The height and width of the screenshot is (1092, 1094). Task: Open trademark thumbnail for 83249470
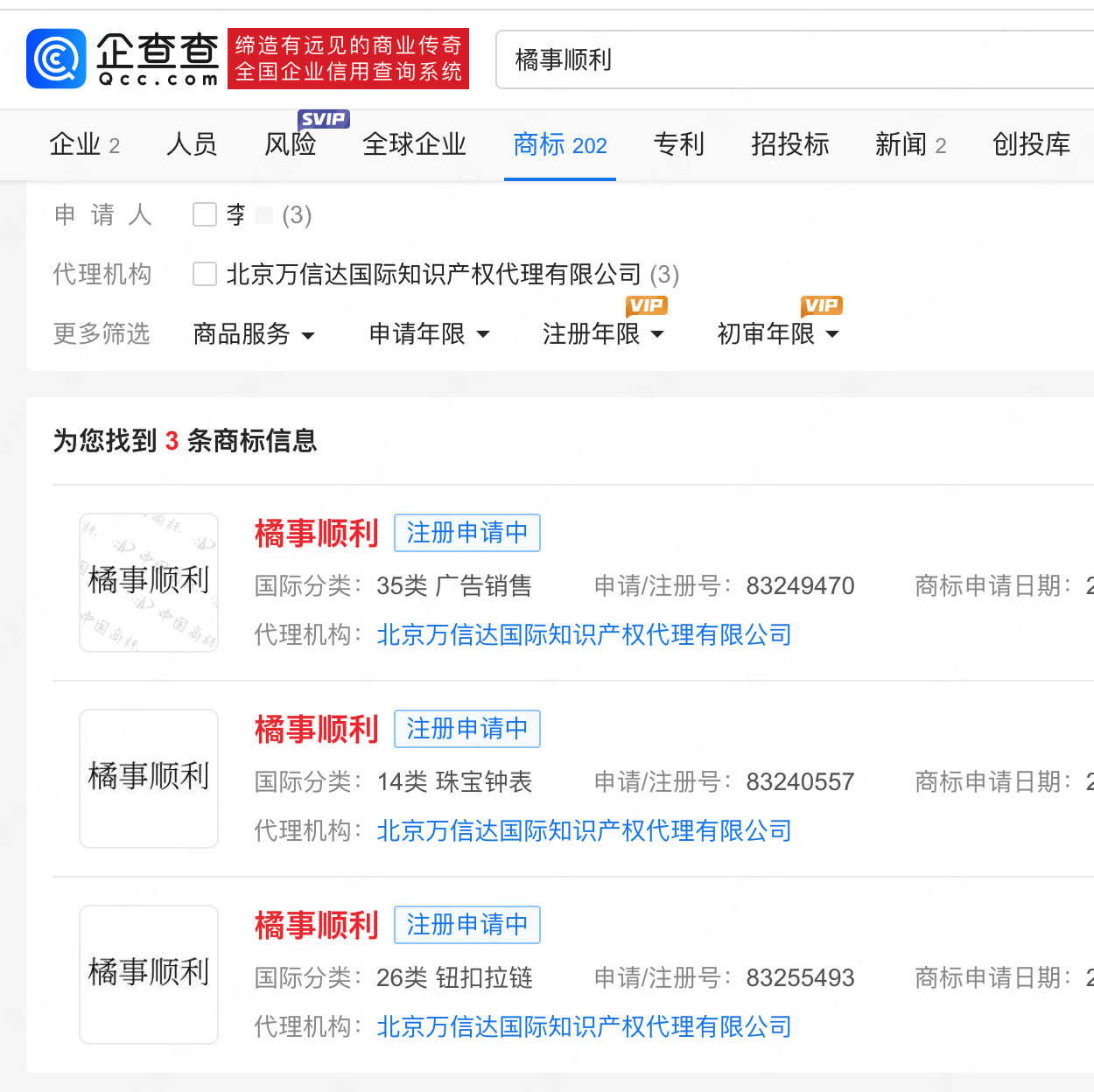click(x=149, y=583)
